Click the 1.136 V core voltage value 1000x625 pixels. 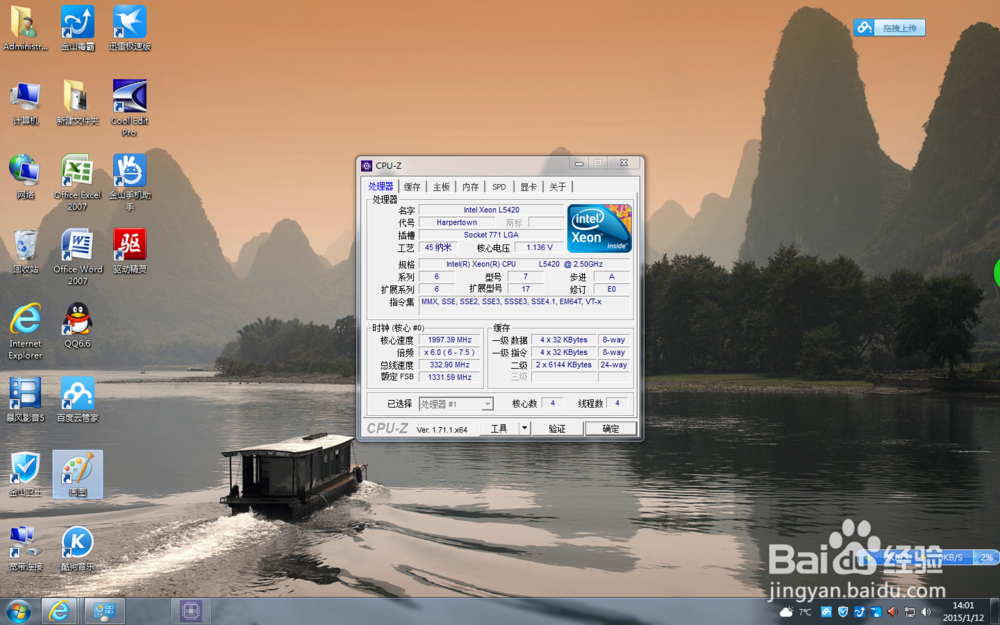click(539, 247)
